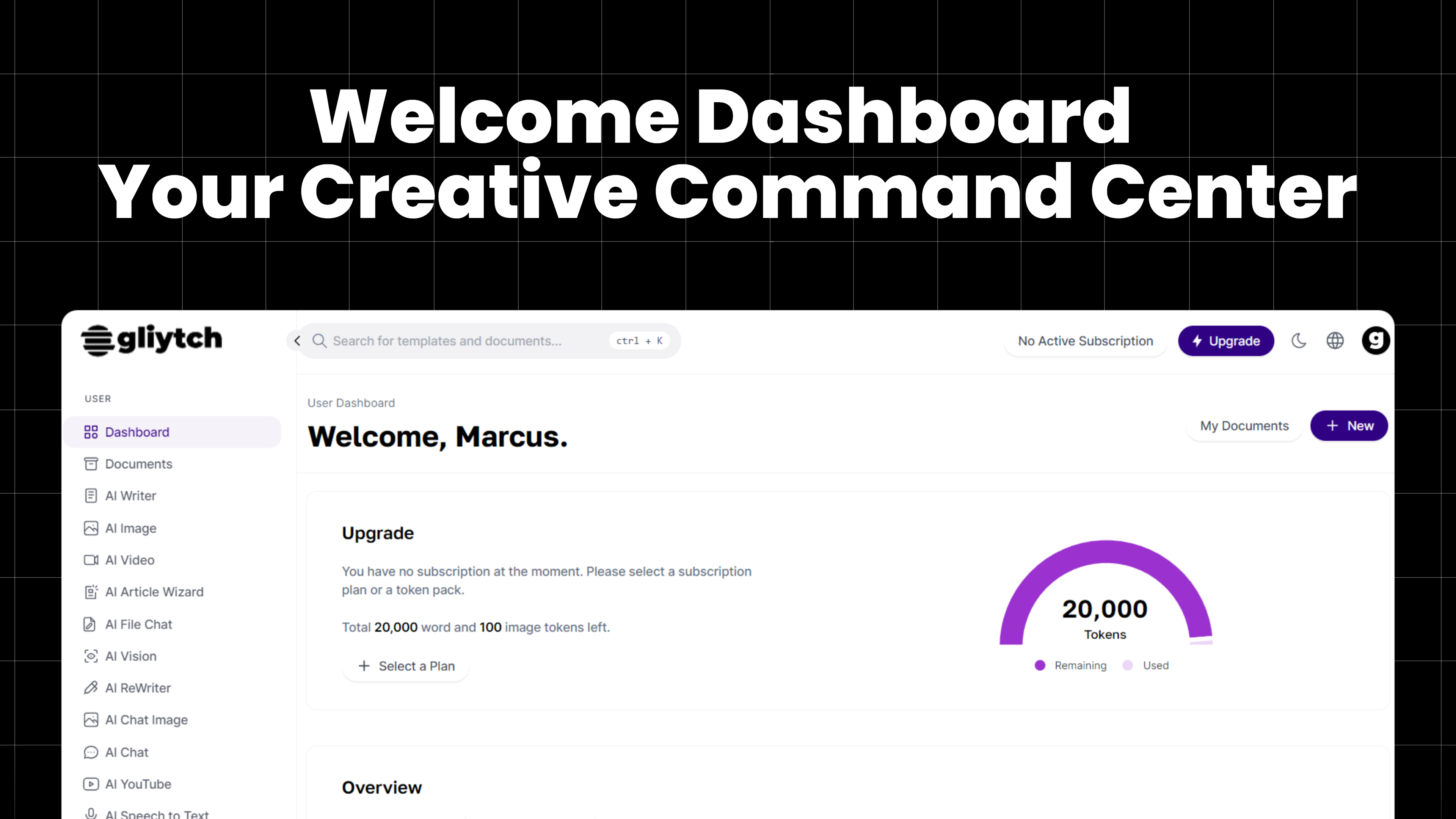This screenshot has height=819, width=1456.
Task: Select the Dashboard menu item
Action: 137,432
